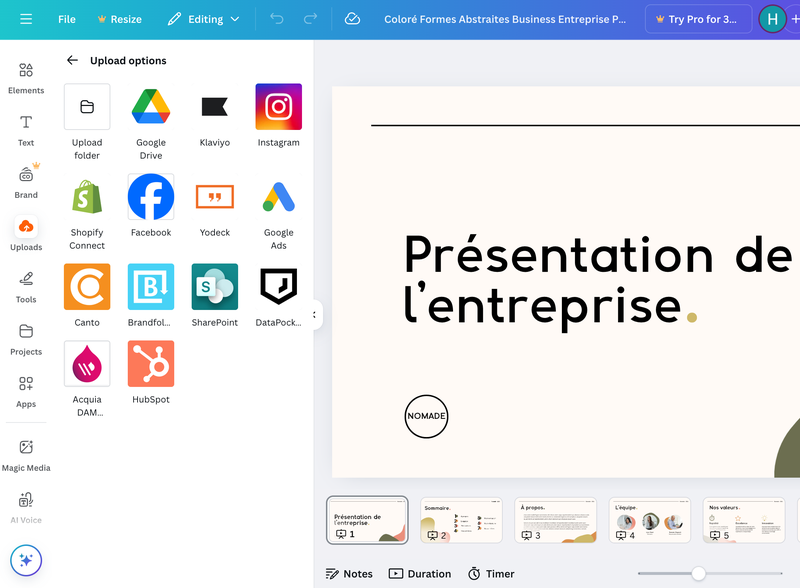Screen dimensions: 800x588
Task: Expand the Editing mode dropdown
Action: coord(204,19)
